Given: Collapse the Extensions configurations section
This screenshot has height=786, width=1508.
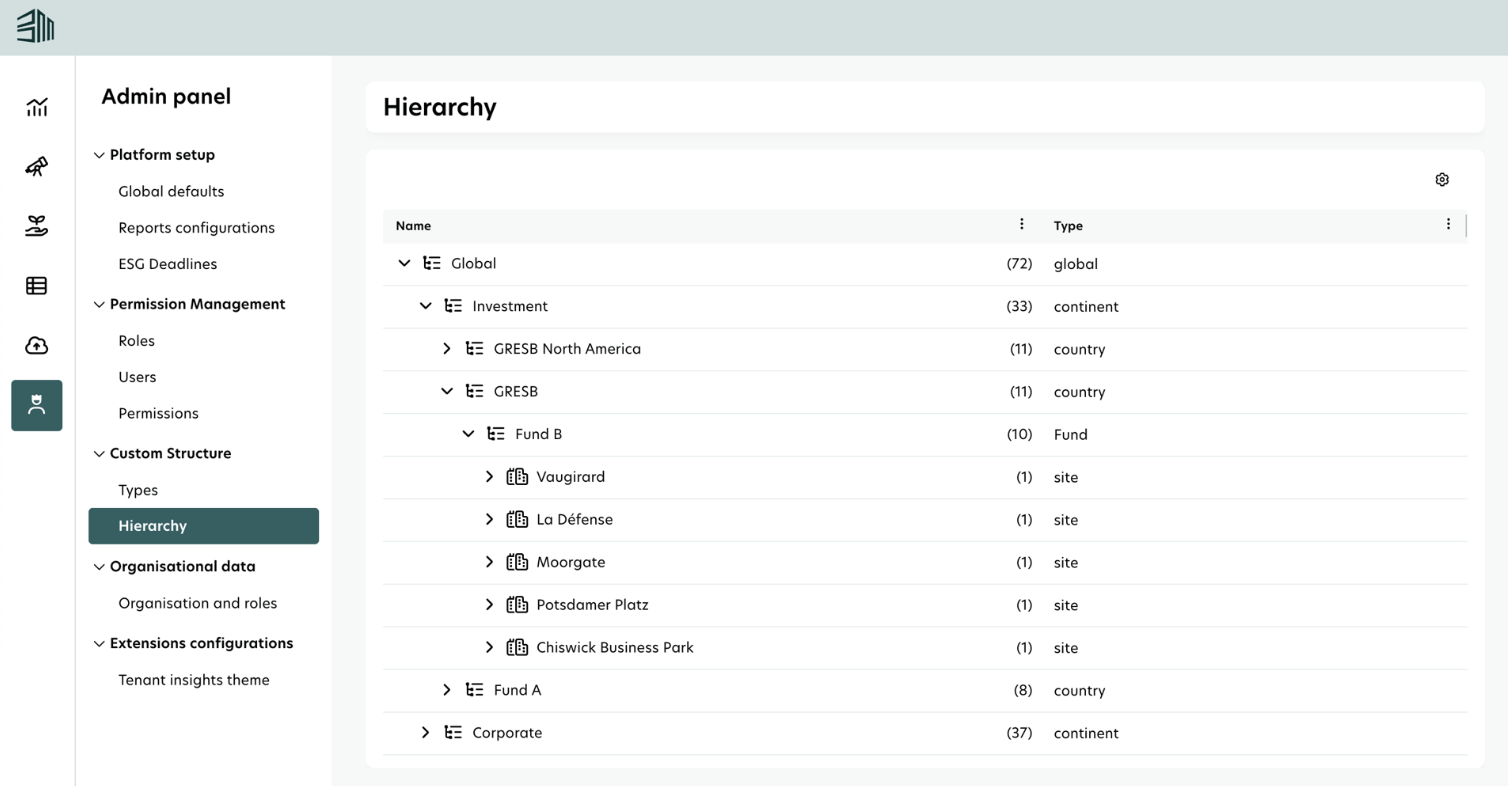Looking at the screenshot, I should pos(99,644).
